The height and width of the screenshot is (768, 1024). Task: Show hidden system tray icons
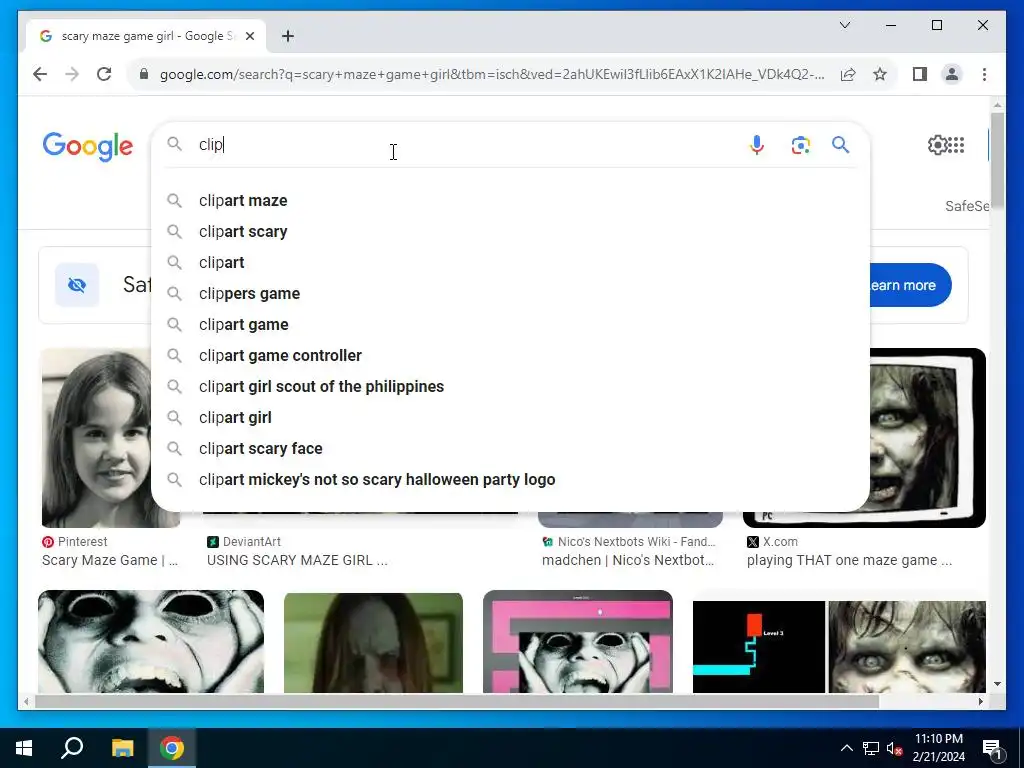[846, 748]
